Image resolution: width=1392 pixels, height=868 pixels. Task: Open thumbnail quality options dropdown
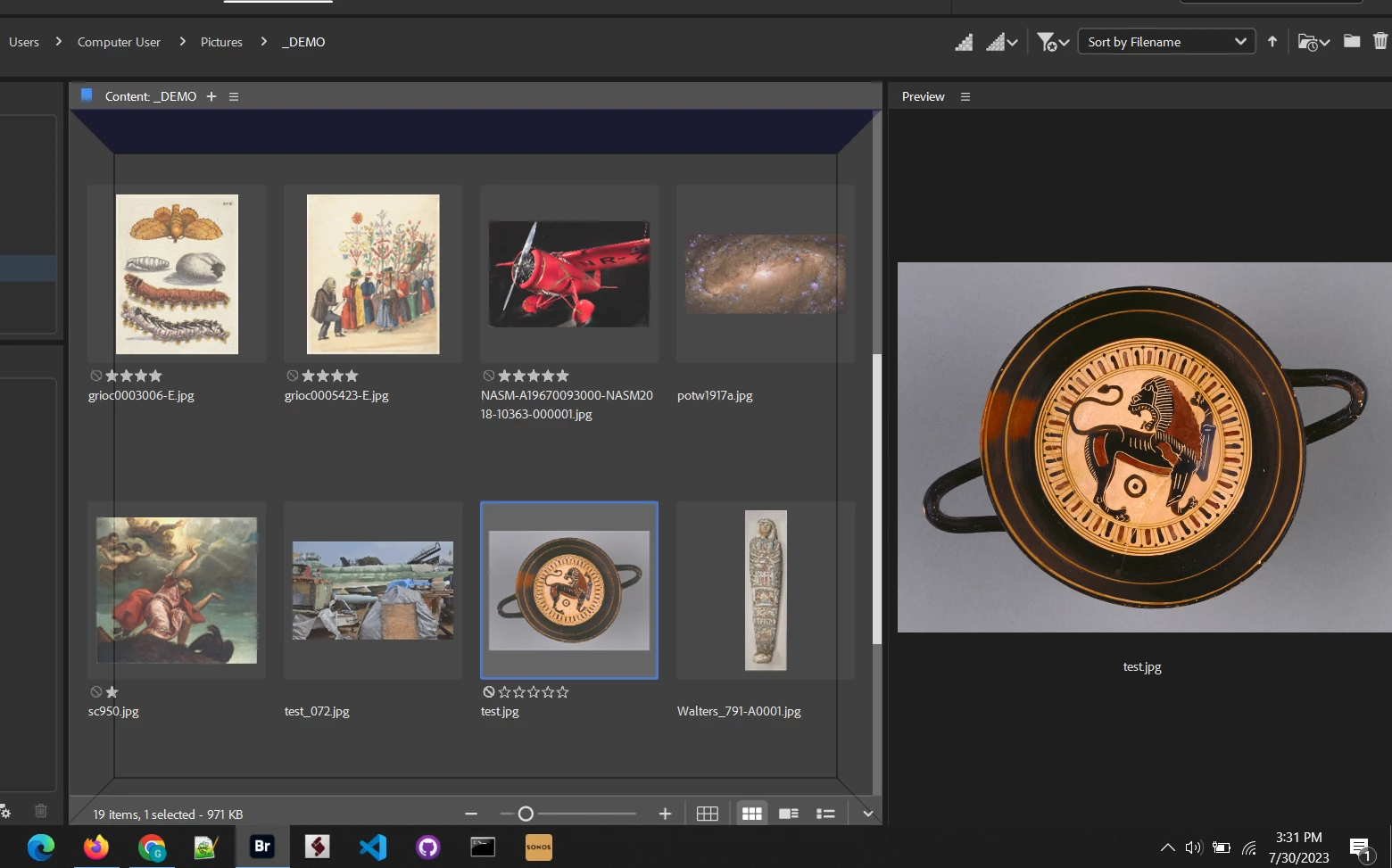click(x=1002, y=42)
